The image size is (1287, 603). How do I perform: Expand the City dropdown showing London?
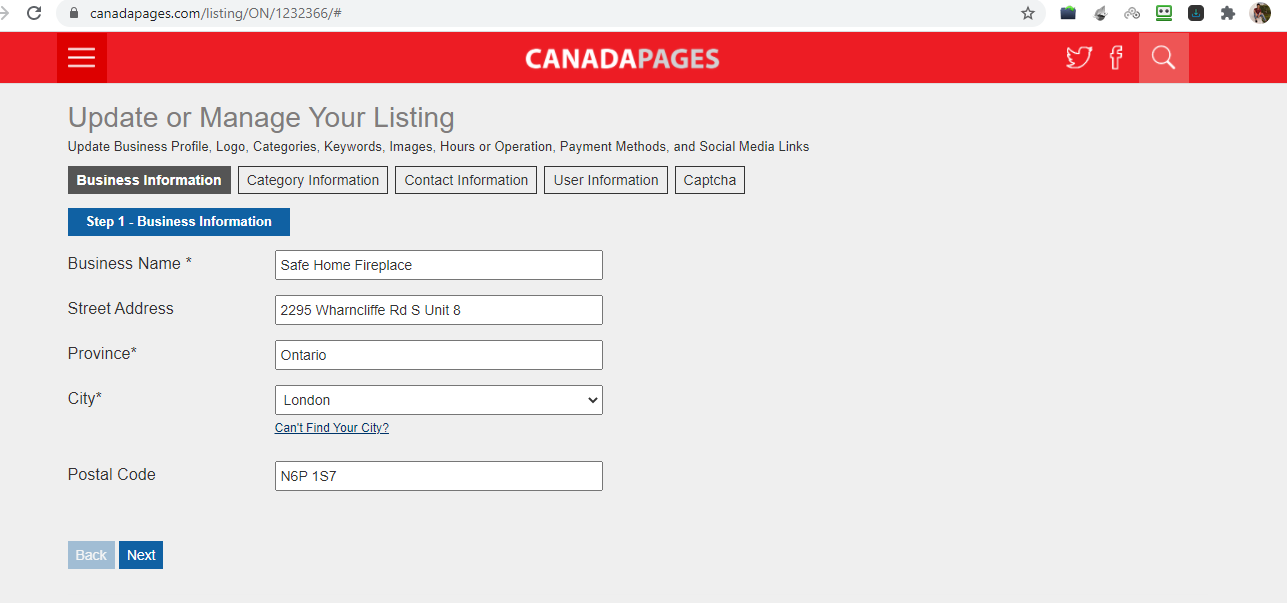click(x=439, y=400)
